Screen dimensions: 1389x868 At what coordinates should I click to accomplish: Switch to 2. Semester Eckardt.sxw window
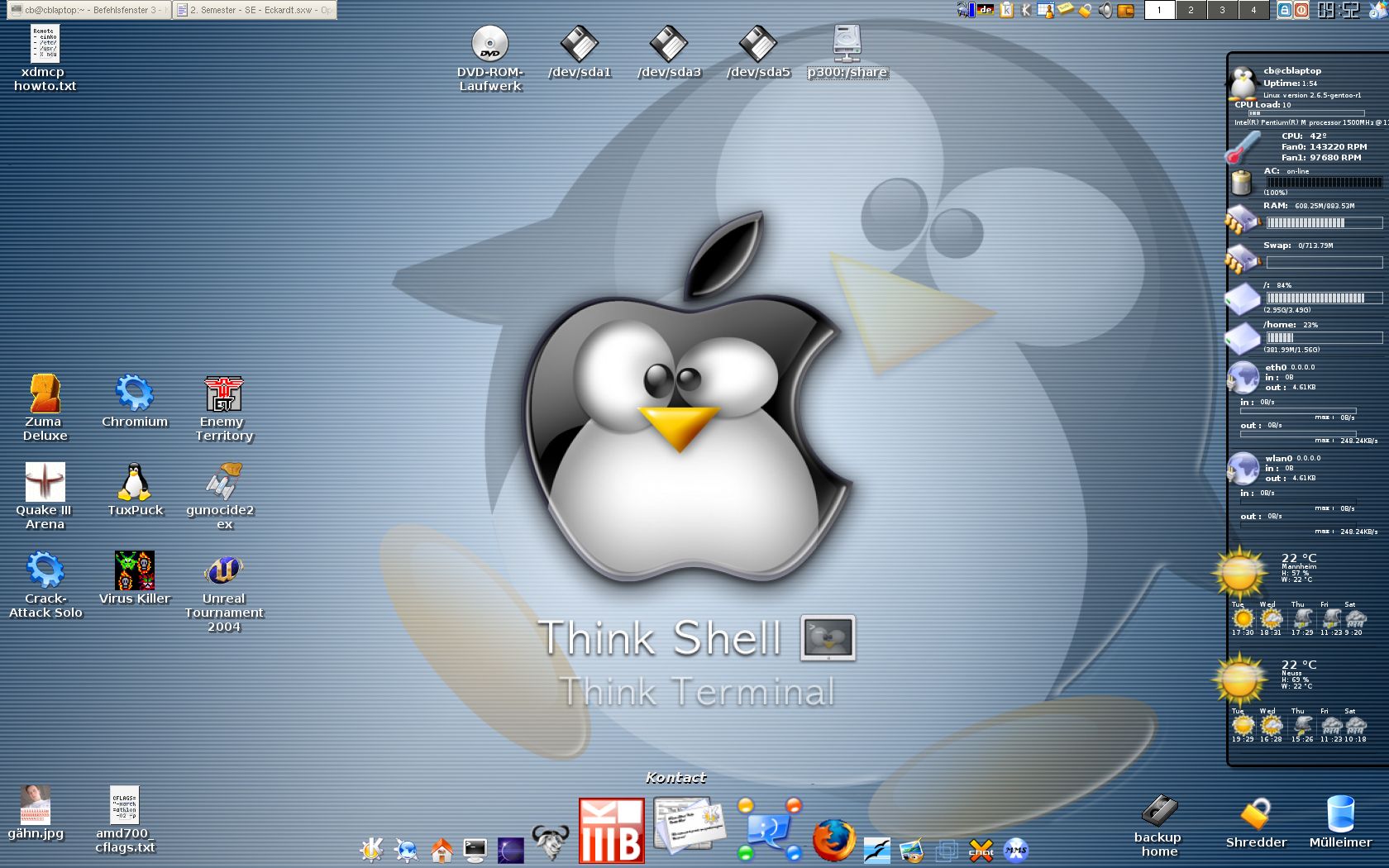tap(255, 10)
